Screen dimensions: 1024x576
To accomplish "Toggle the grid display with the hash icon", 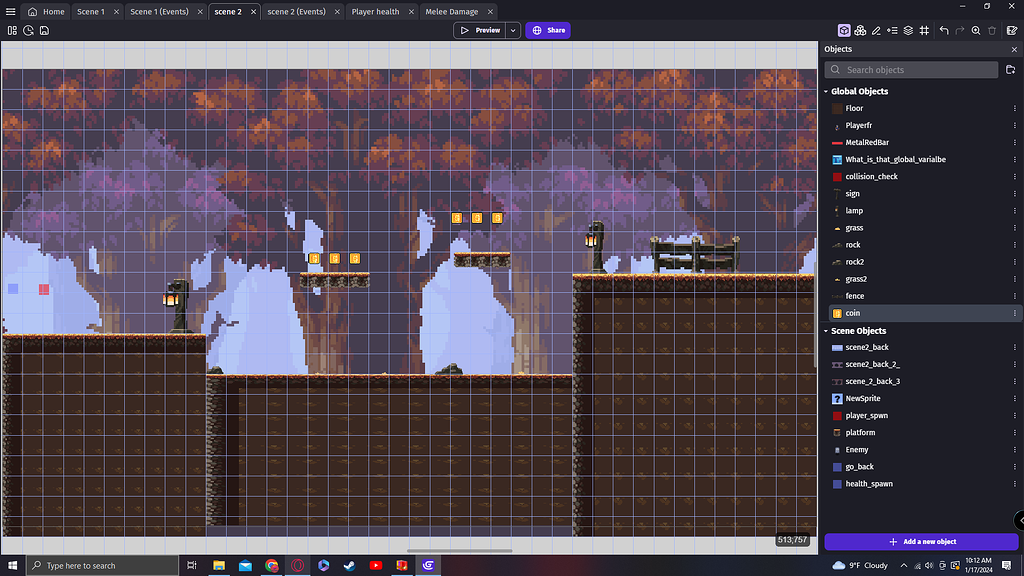I will [x=925, y=31].
